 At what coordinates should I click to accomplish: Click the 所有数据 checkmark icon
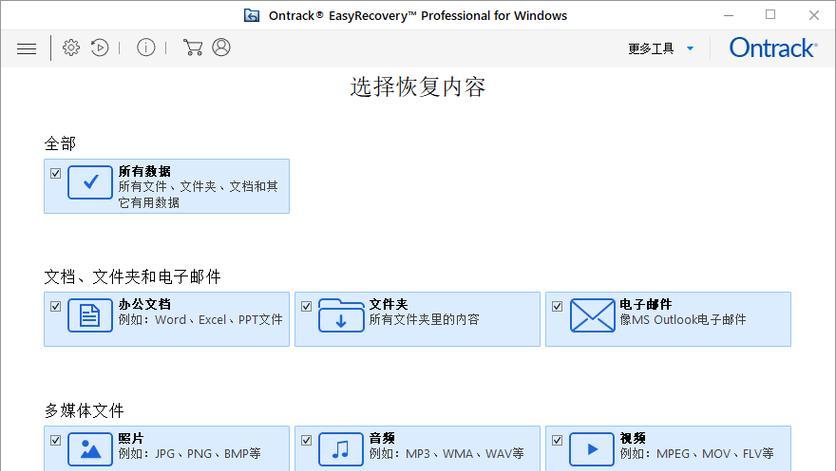[90, 182]
